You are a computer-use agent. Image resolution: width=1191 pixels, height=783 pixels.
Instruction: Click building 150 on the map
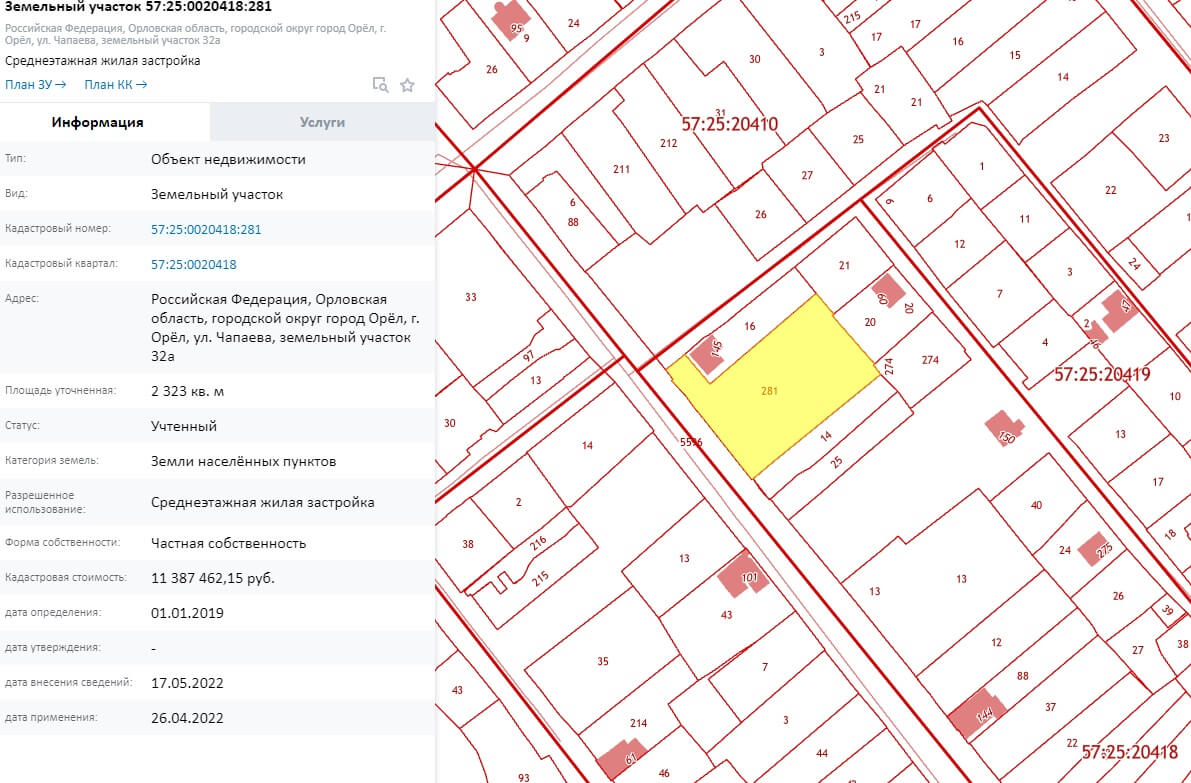coord(1004,431)
